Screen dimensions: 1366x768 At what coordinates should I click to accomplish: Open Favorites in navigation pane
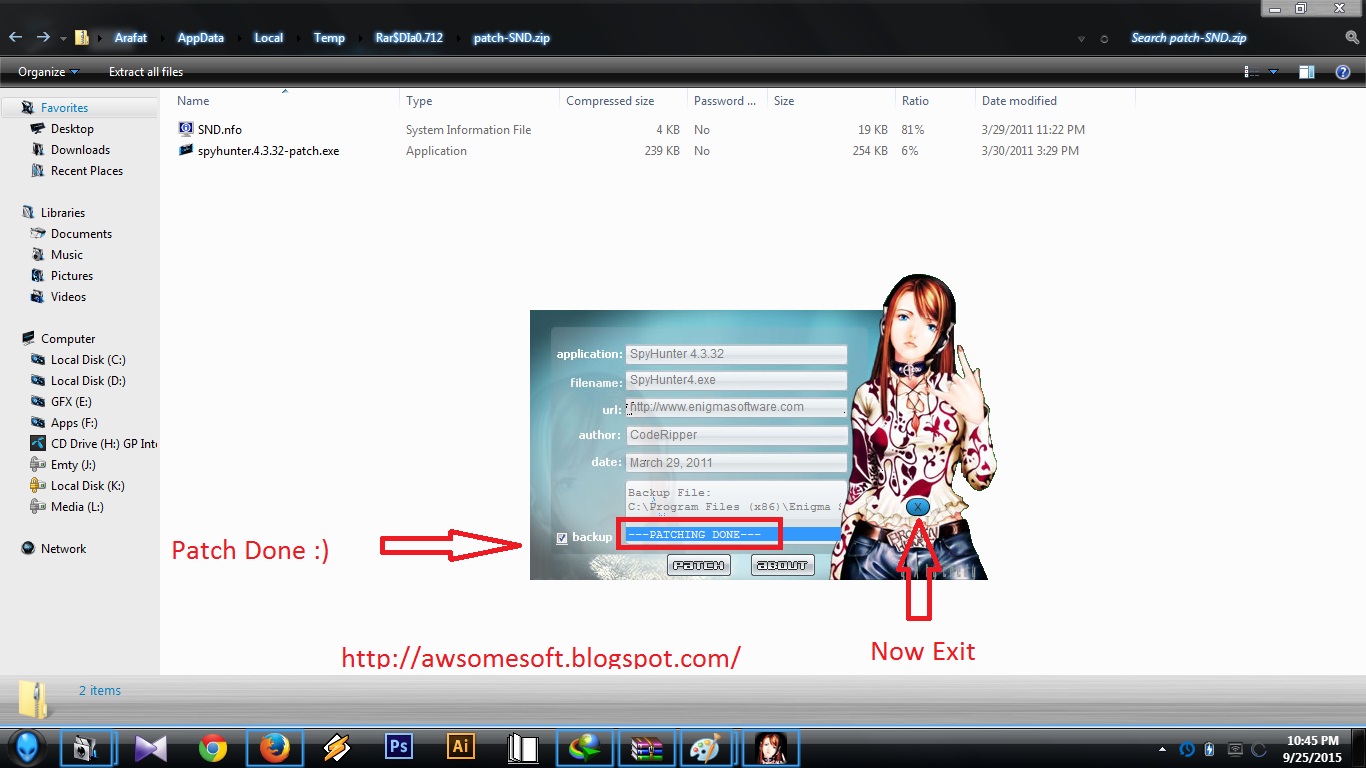64,108
